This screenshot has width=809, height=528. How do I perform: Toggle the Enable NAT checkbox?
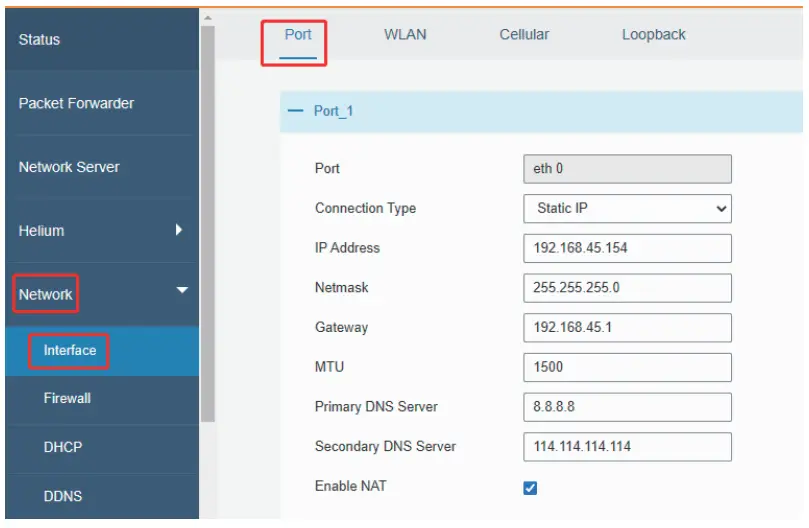(x=530, y=488)
